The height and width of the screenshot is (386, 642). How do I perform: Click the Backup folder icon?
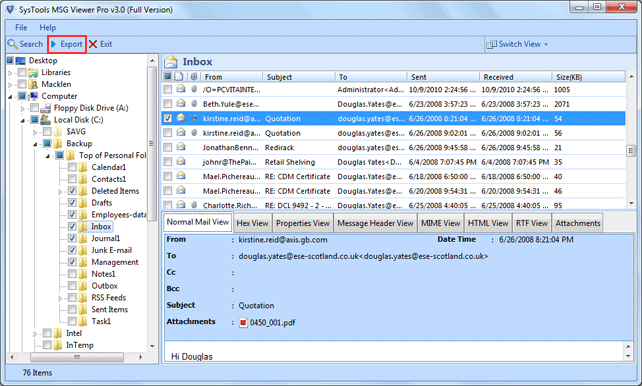click(x=58, y=144)
